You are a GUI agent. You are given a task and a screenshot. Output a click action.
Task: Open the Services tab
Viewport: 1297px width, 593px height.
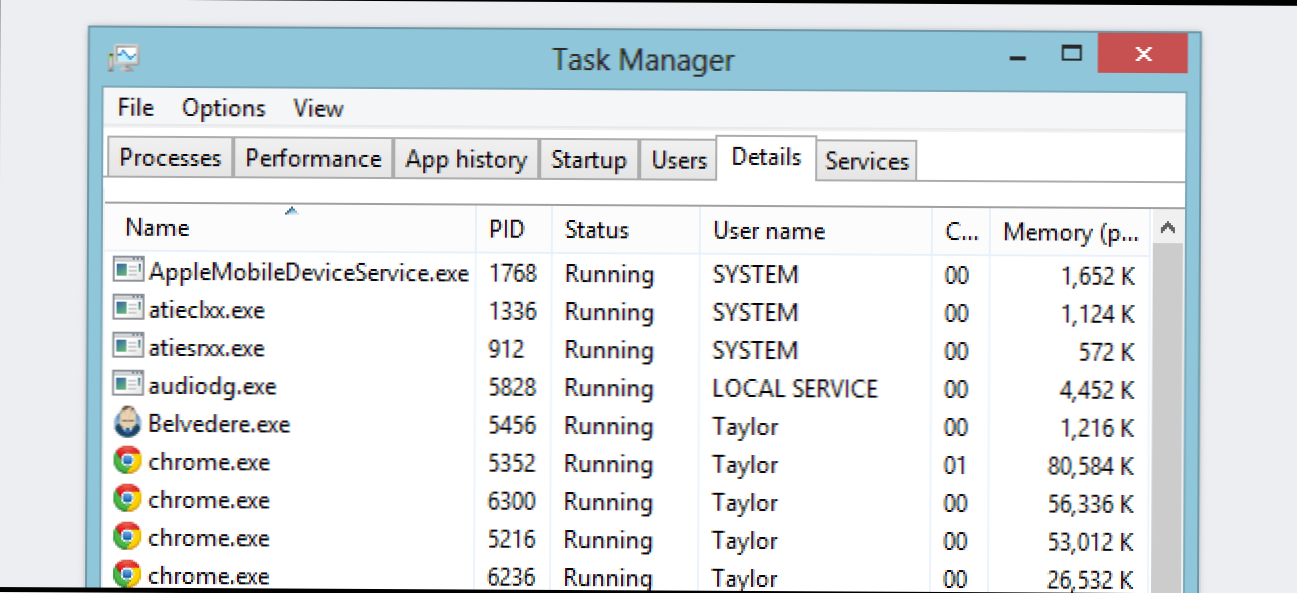click(x=867, y=162)
